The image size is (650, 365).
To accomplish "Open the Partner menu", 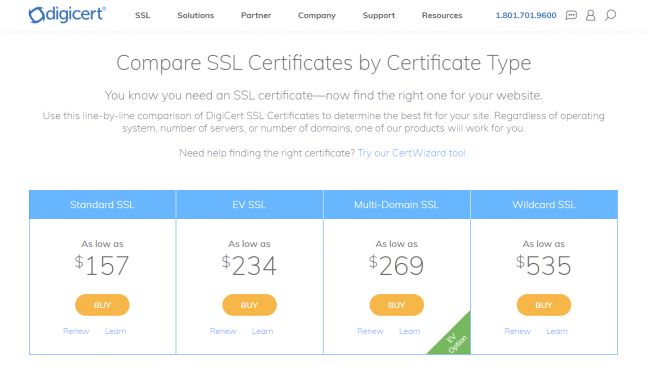I will point(256,15).
